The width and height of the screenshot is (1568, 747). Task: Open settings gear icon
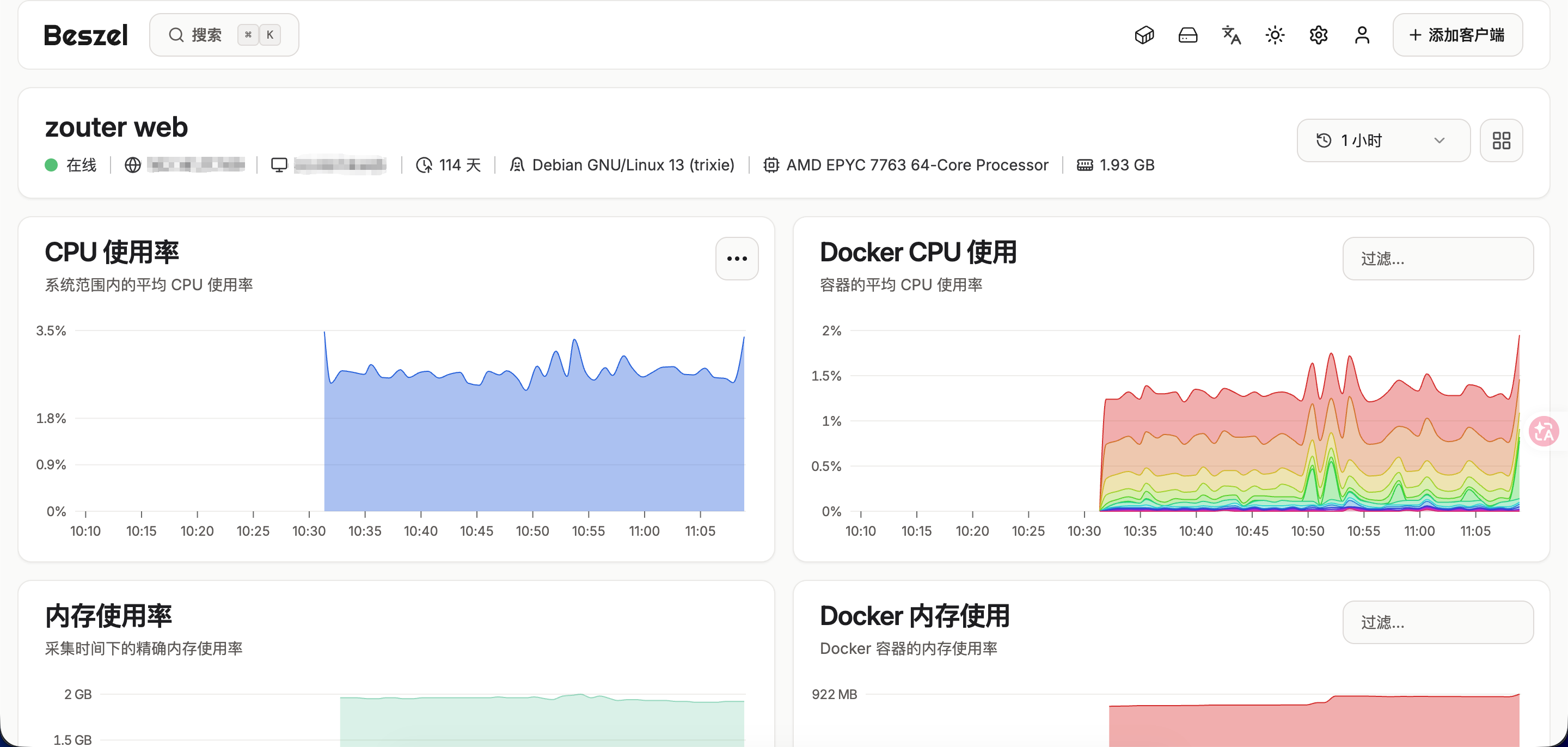click(1319, 35)
